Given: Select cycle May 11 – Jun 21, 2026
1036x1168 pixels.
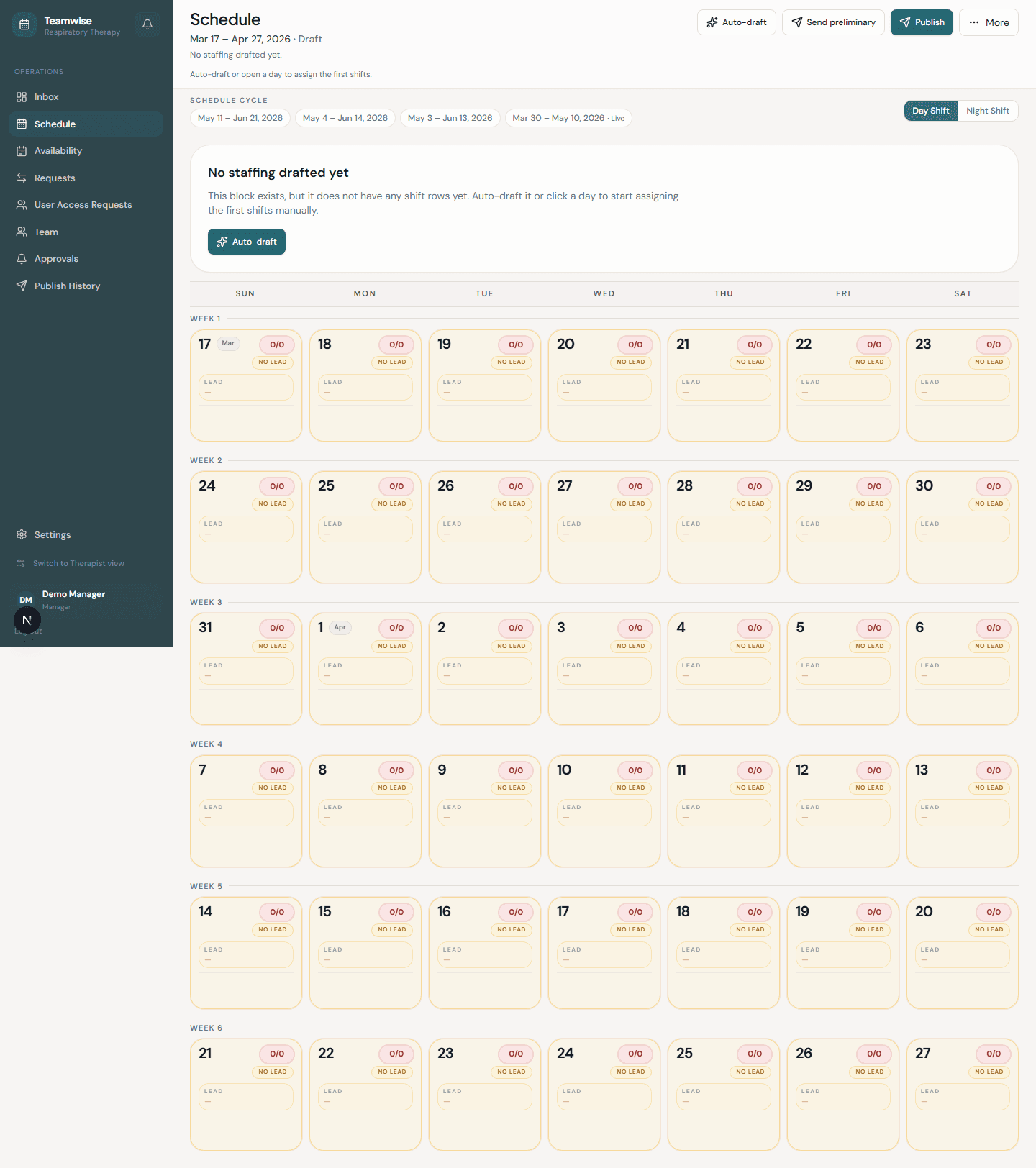Looking at the screenshot, I should pos(240,118).
